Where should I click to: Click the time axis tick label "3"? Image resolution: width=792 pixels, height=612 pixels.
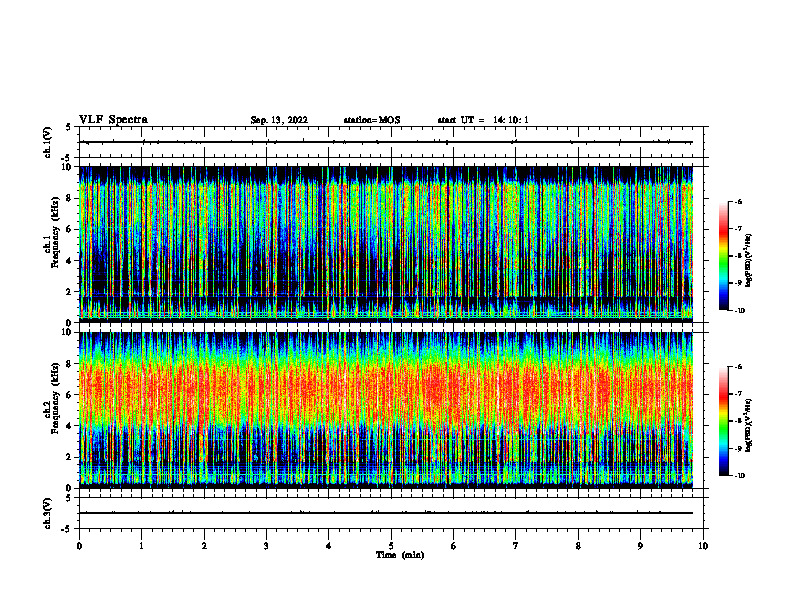click(x=266, y=546)
